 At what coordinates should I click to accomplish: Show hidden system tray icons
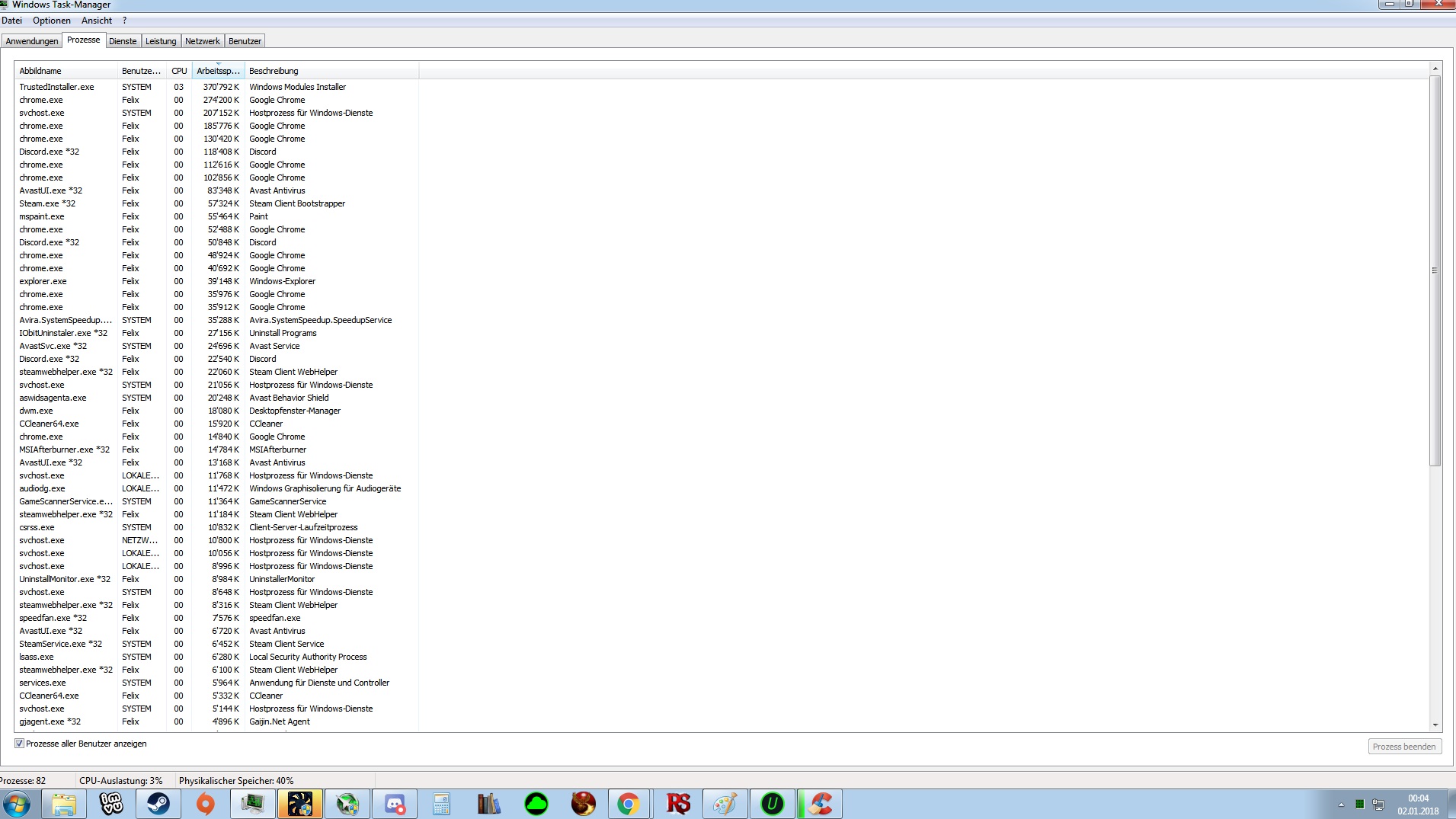(x=1341, y=805)
